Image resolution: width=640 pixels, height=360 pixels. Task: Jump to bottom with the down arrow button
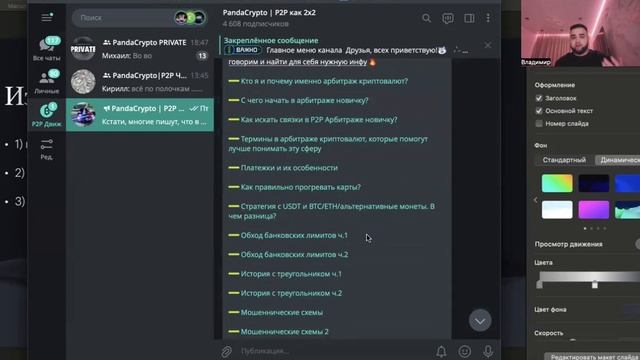480,321
